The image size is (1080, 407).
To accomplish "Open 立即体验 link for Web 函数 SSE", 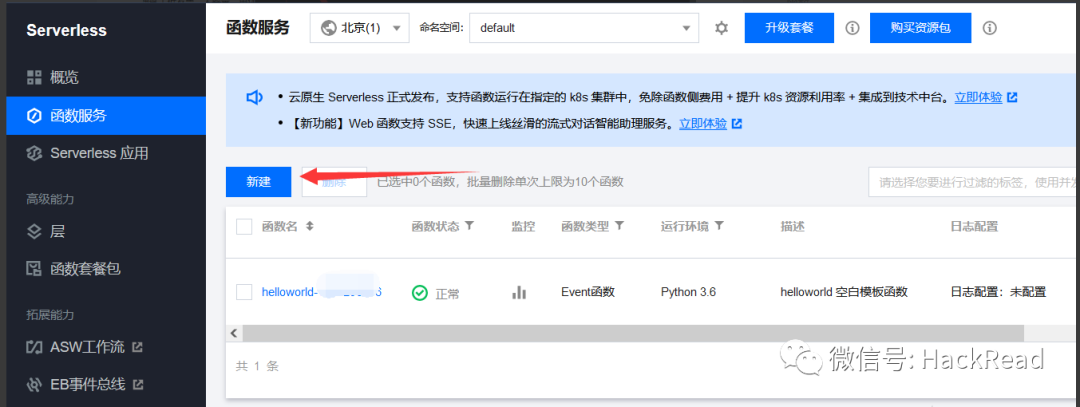I will coord(703,124).
